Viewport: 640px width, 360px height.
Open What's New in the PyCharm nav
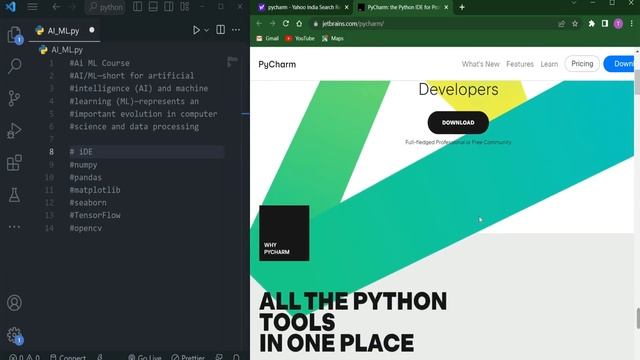pos(480,64)
